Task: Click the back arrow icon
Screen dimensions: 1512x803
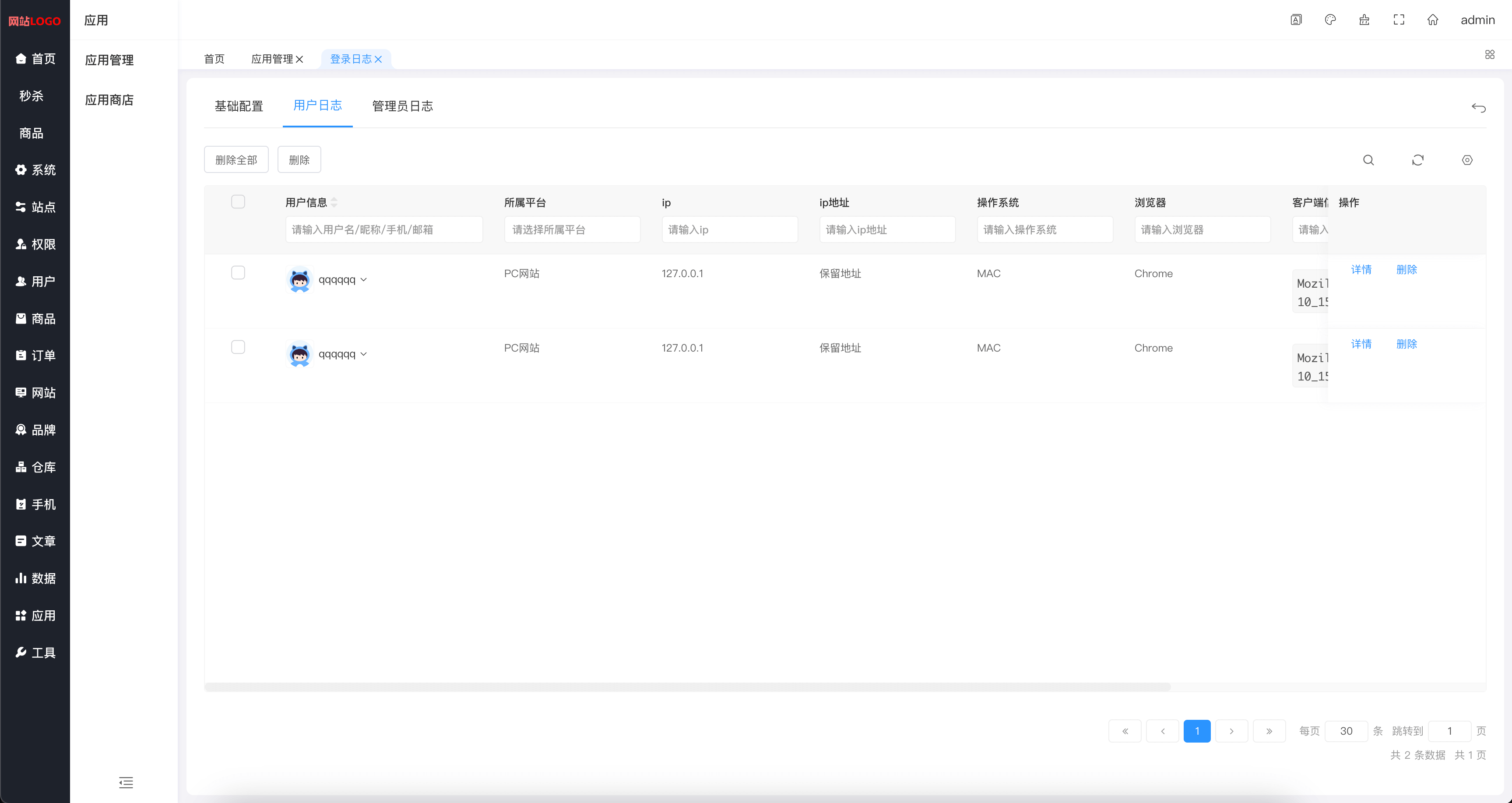Action: pyautogui.click(x=1478, y=107)
